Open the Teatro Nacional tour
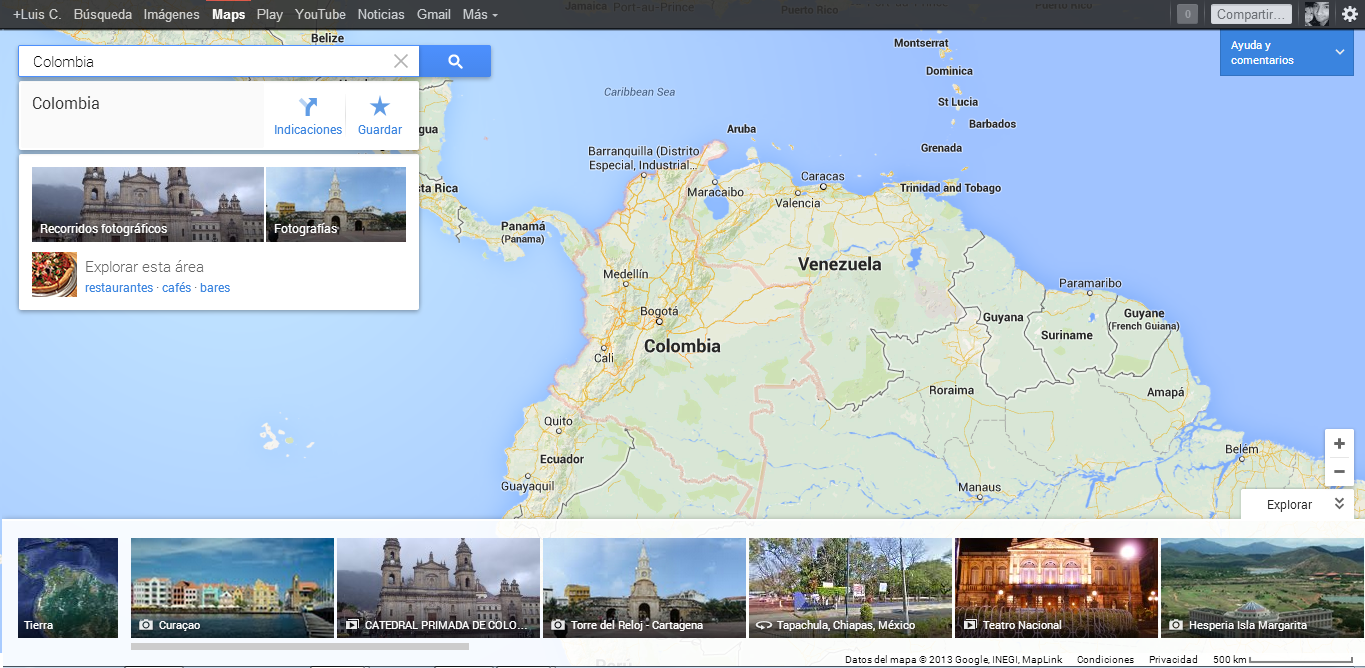1365x668 pixels. [1056, 588]
